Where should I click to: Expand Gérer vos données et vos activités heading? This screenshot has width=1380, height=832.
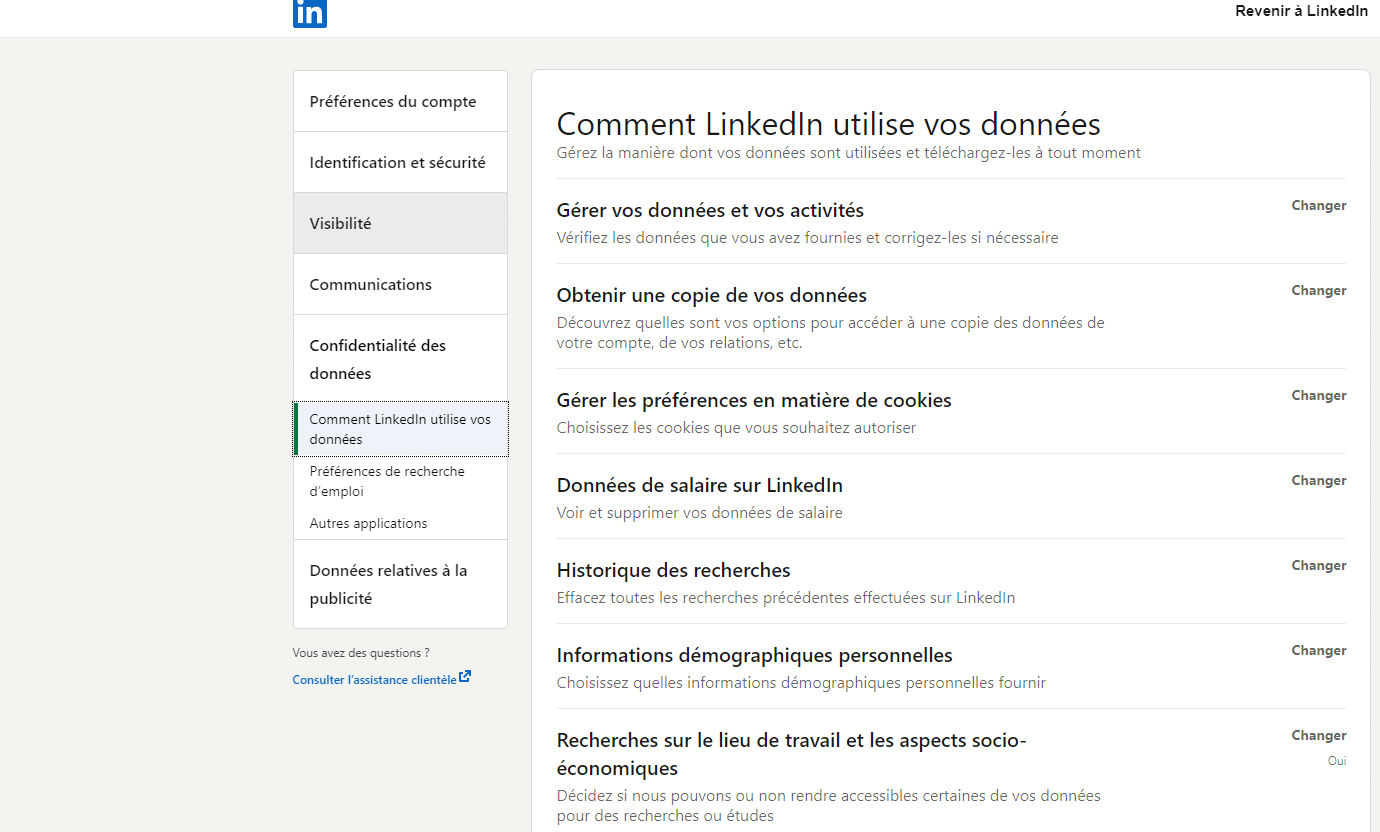[x=710, y=210]
